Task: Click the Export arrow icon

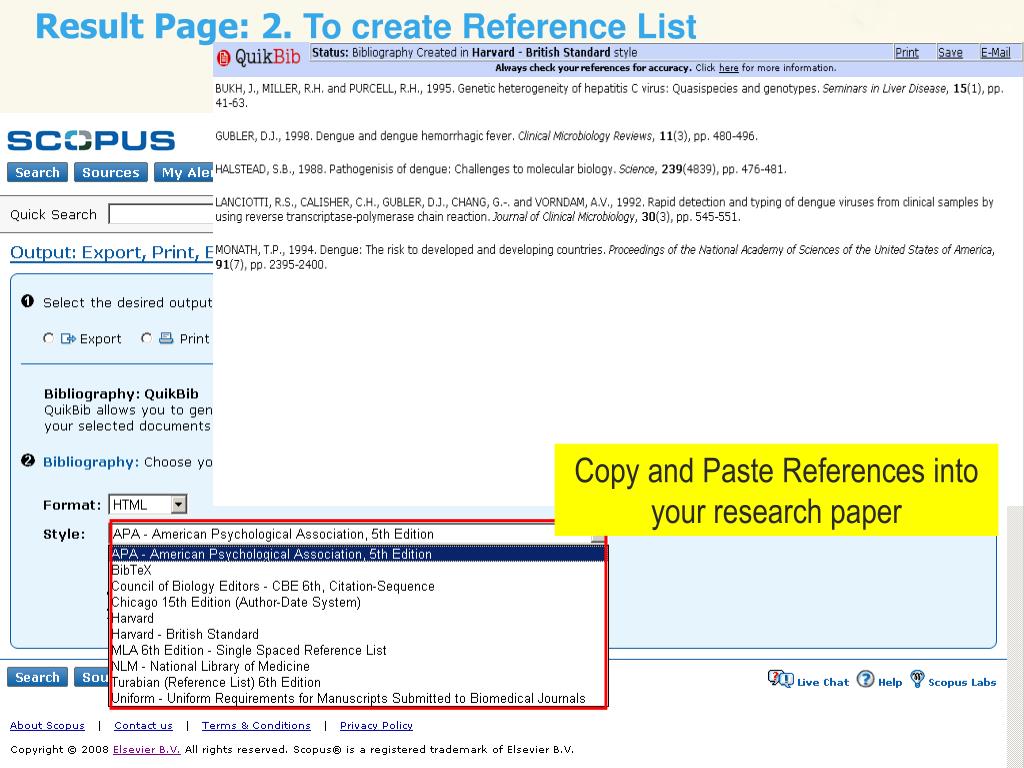Action: click(69, 338)
